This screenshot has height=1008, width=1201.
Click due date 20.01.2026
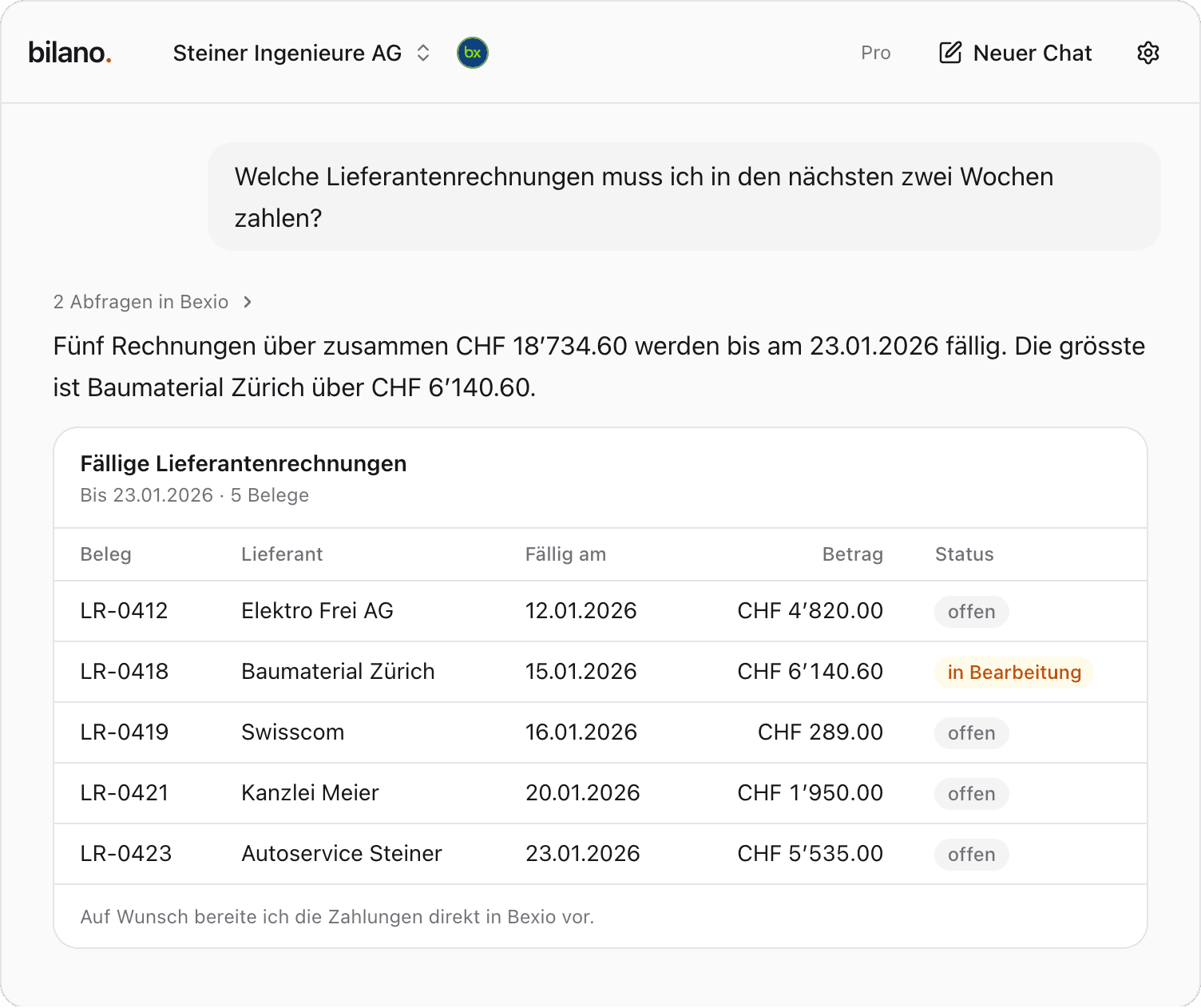click(582, 793)
